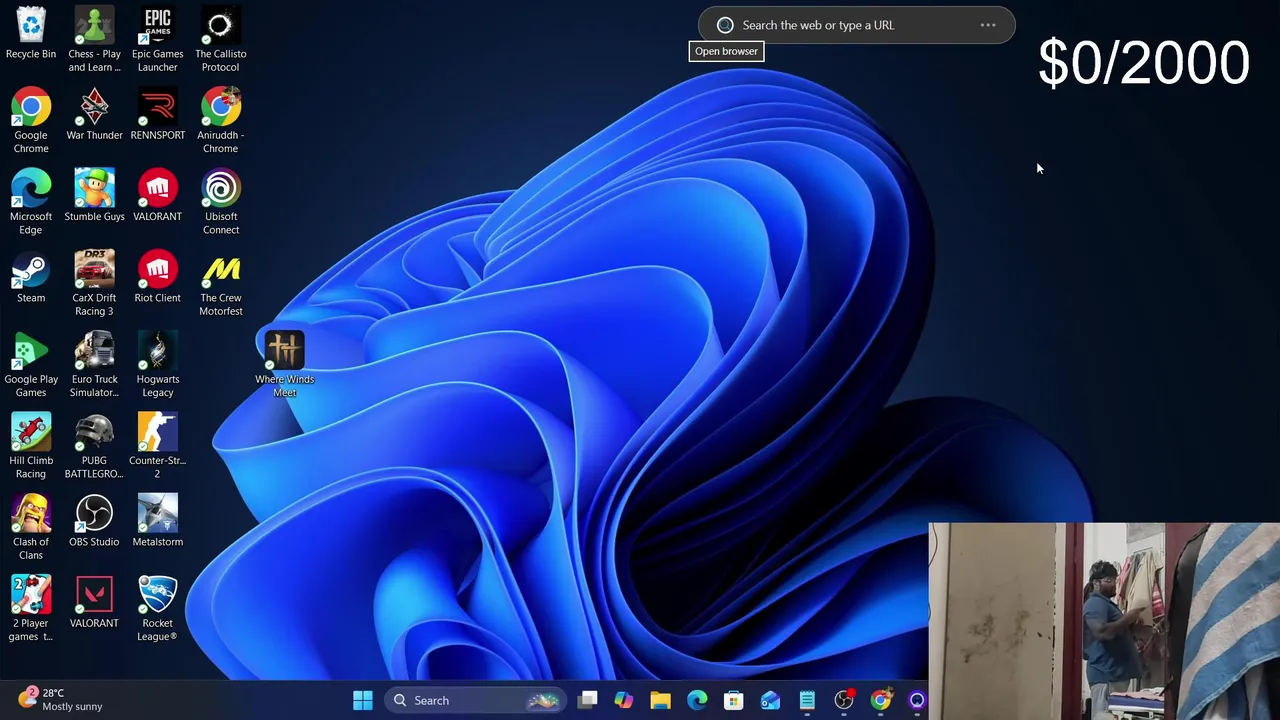Click Open browser icon in search bar
This screenshot has width=1280, height=720.
pyautogui.click(x=725, y=25)
